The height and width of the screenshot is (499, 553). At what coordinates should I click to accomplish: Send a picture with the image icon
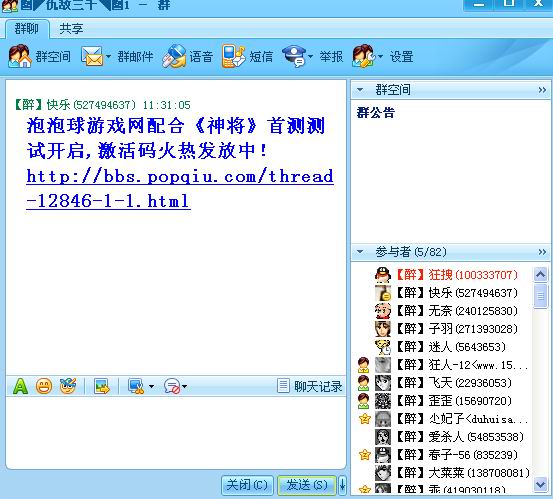point(102,387)
